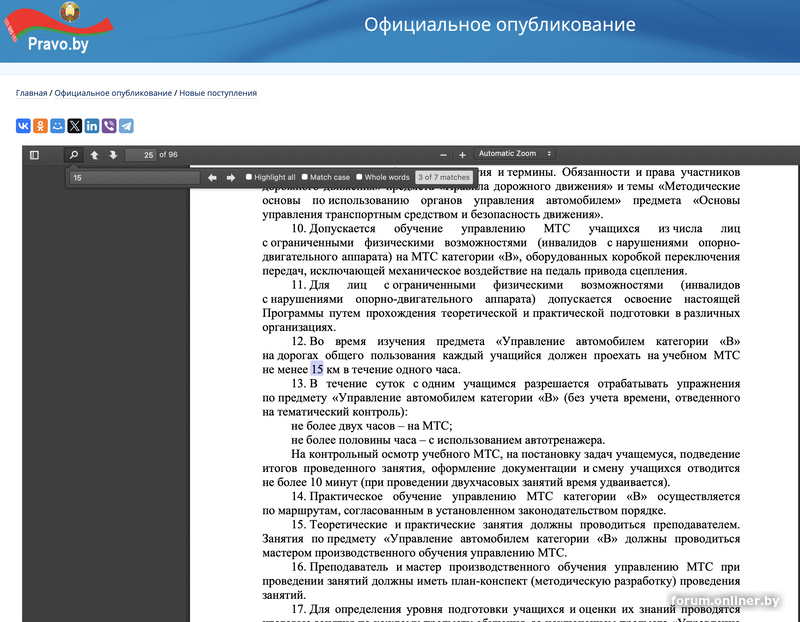
Task: Share via Viber icon
Action: pyautogui.click(x=109, y=126)
